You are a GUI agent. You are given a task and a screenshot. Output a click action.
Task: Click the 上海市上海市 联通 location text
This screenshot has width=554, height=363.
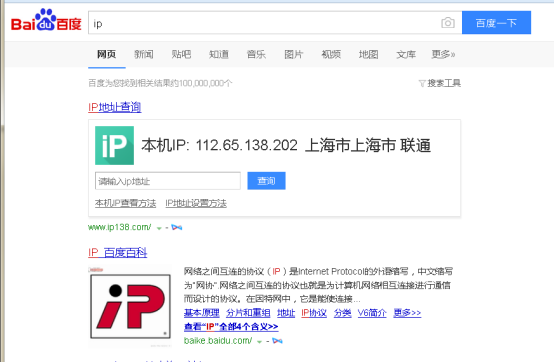point(368,145)
